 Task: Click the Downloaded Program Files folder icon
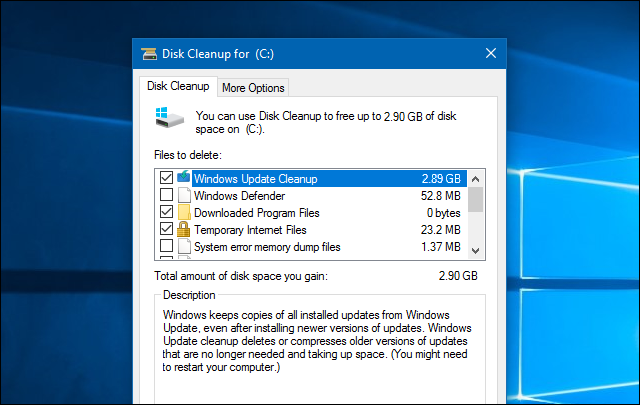pyautogui.click(x=184, y=213)
